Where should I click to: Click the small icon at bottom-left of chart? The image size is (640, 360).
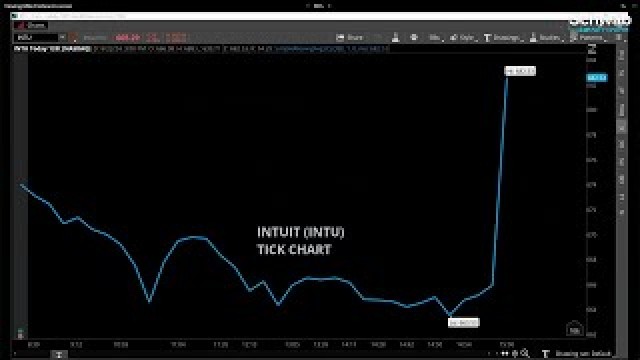tap(20, 334)
